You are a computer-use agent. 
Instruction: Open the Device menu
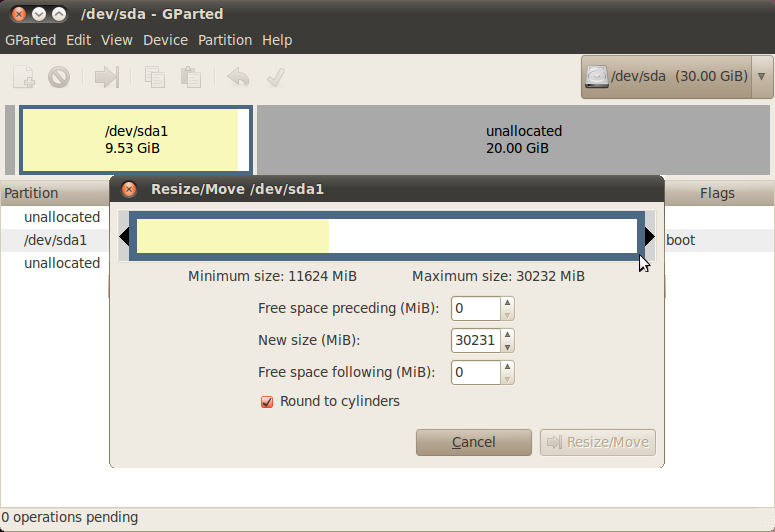click(166, 40)
